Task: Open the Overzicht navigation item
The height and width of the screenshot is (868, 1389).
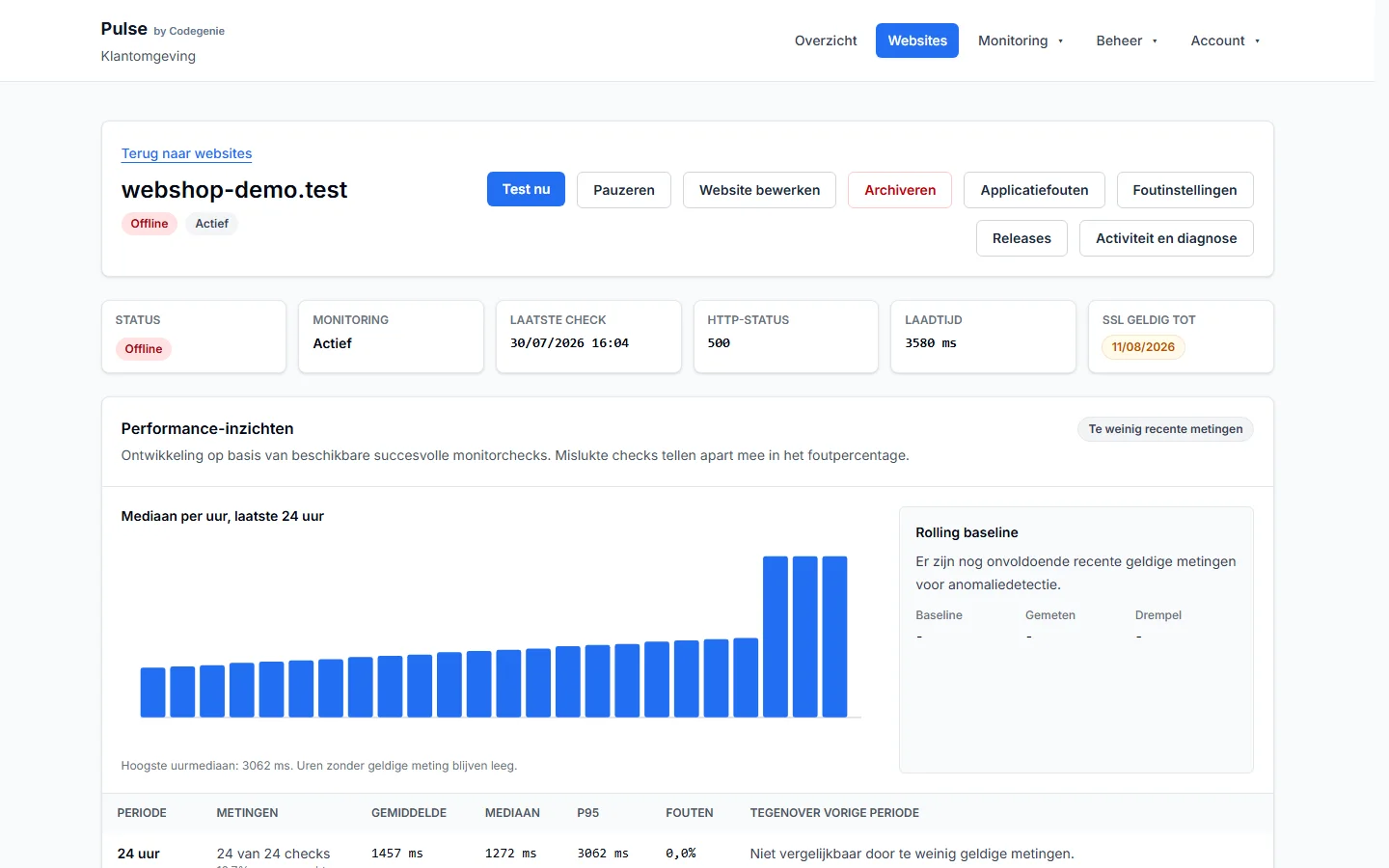Action: 826,41
